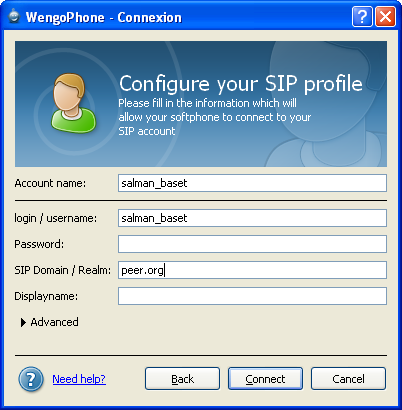Click the WengoPhone title bar app icon

tap(14, 16)
